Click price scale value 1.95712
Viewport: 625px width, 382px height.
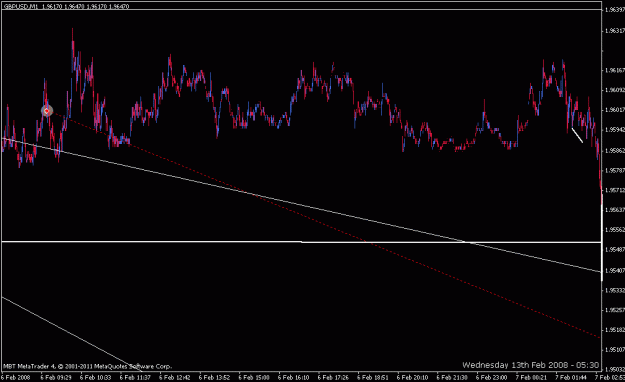click(614, 190)
